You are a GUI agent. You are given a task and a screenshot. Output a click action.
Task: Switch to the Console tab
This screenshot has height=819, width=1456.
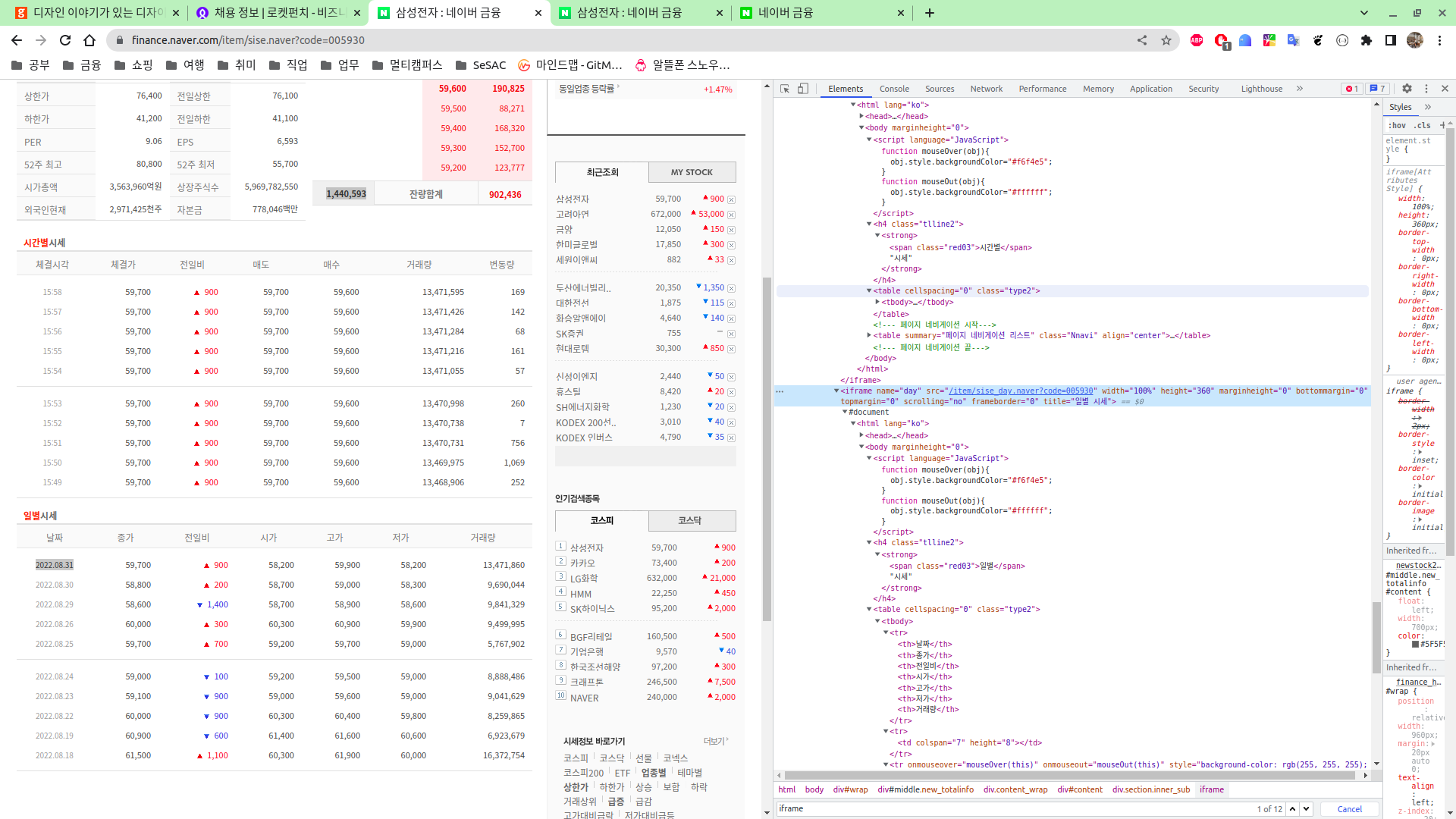(894, 89)
